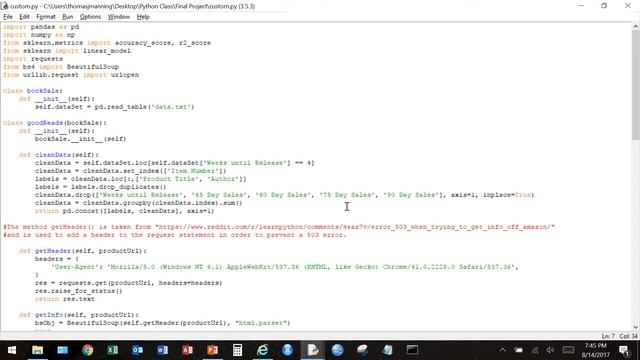Open the volume control in tray
The image size is (640, 360).
[550, 350]
